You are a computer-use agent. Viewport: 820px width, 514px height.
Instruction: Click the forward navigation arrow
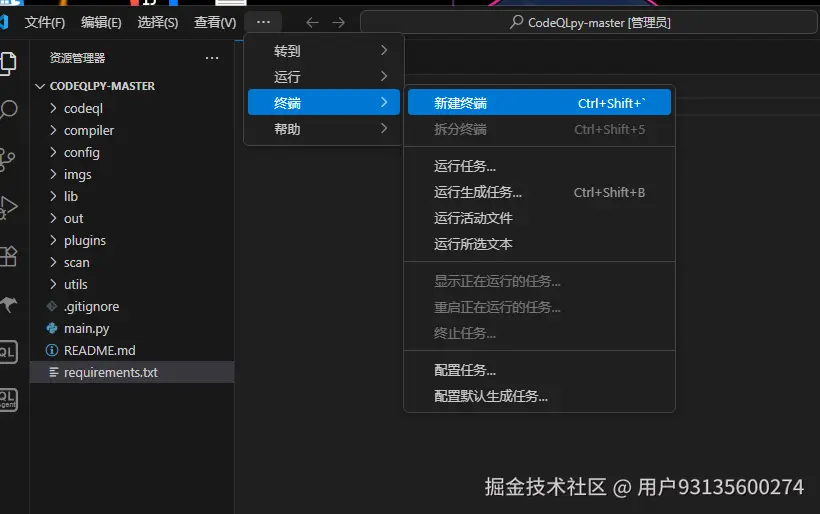[339, 22]
